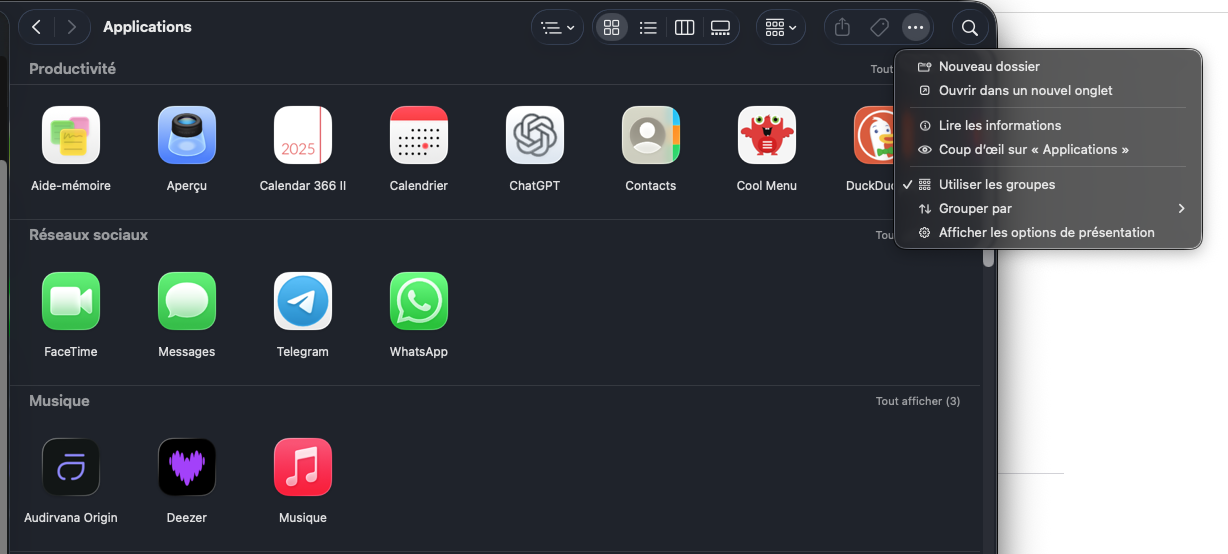Close the ellipsis action menu button
Viewport: 1228px width, 554px height.
(x=915, y=27)
